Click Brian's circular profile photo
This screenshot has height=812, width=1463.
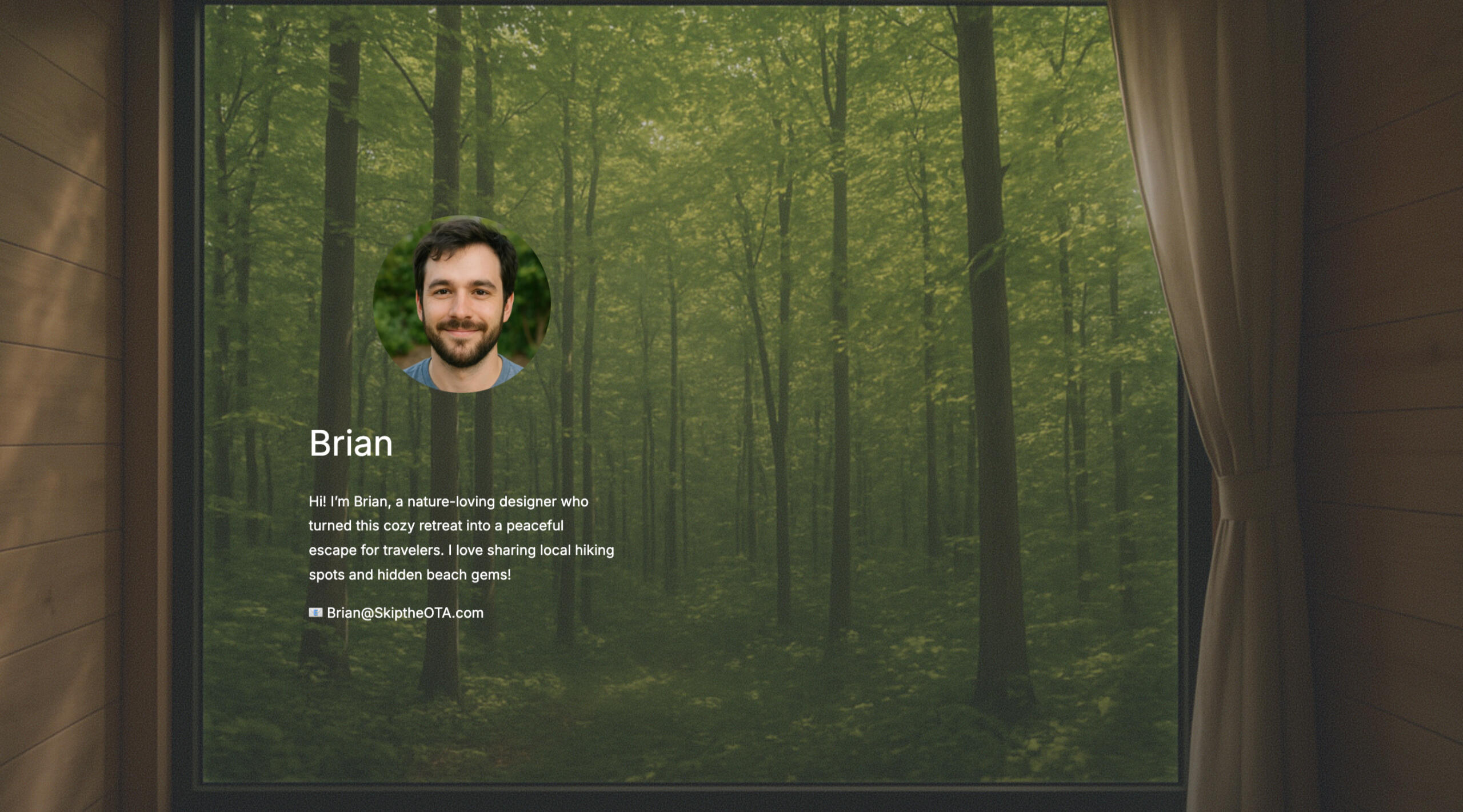point(462,304)
